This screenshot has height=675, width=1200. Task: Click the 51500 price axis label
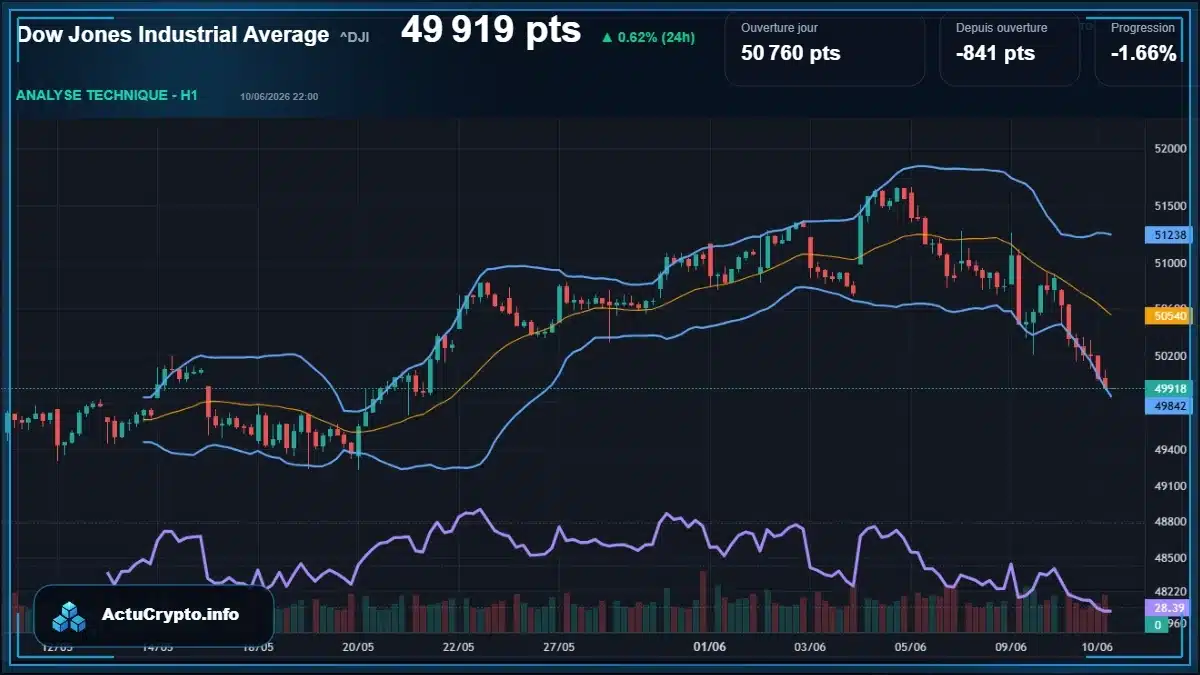1170,206
